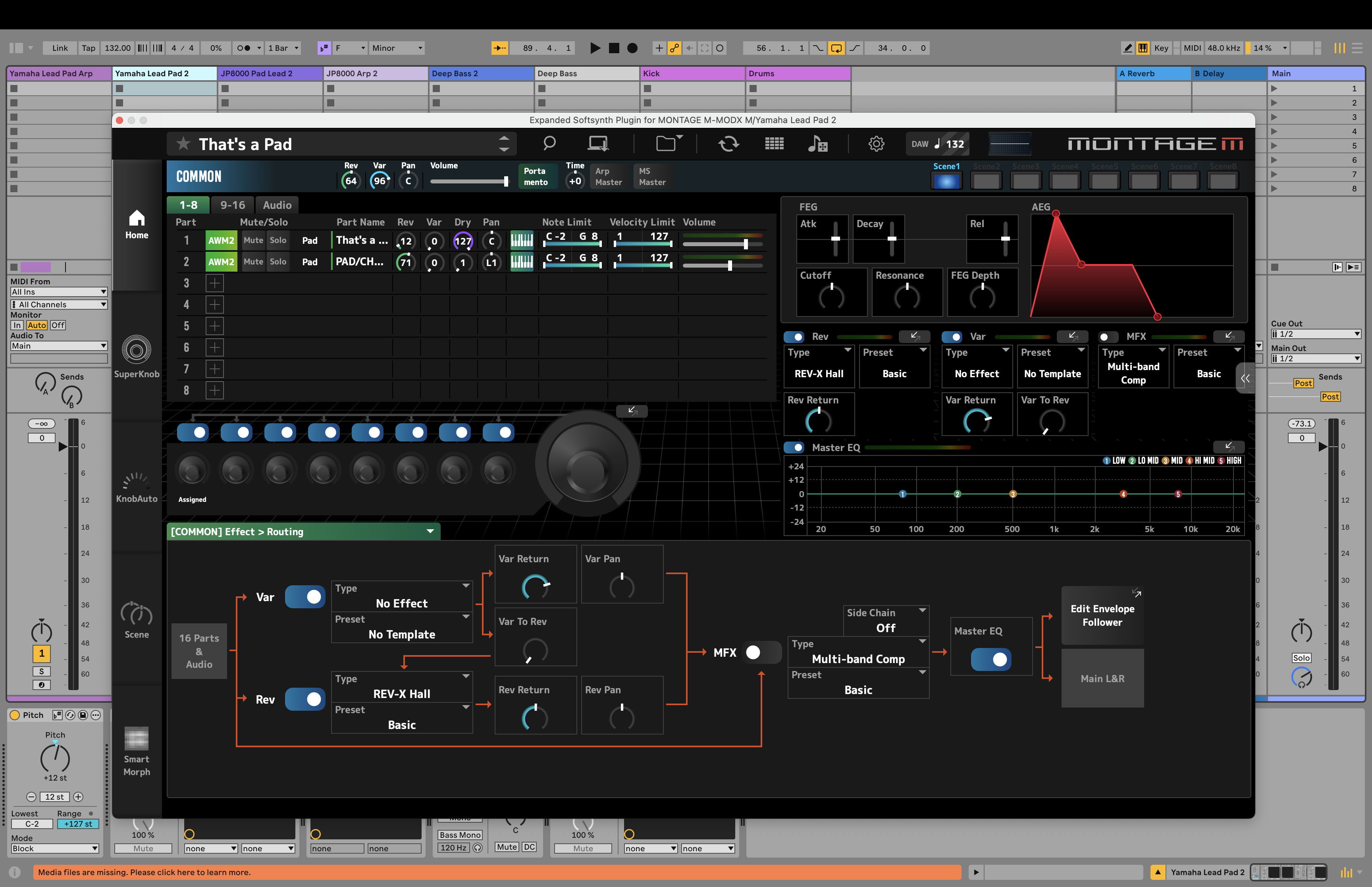This screenshot has height=887, width=1372.
Task: Open the plugin settings gear
Action: 876,143
